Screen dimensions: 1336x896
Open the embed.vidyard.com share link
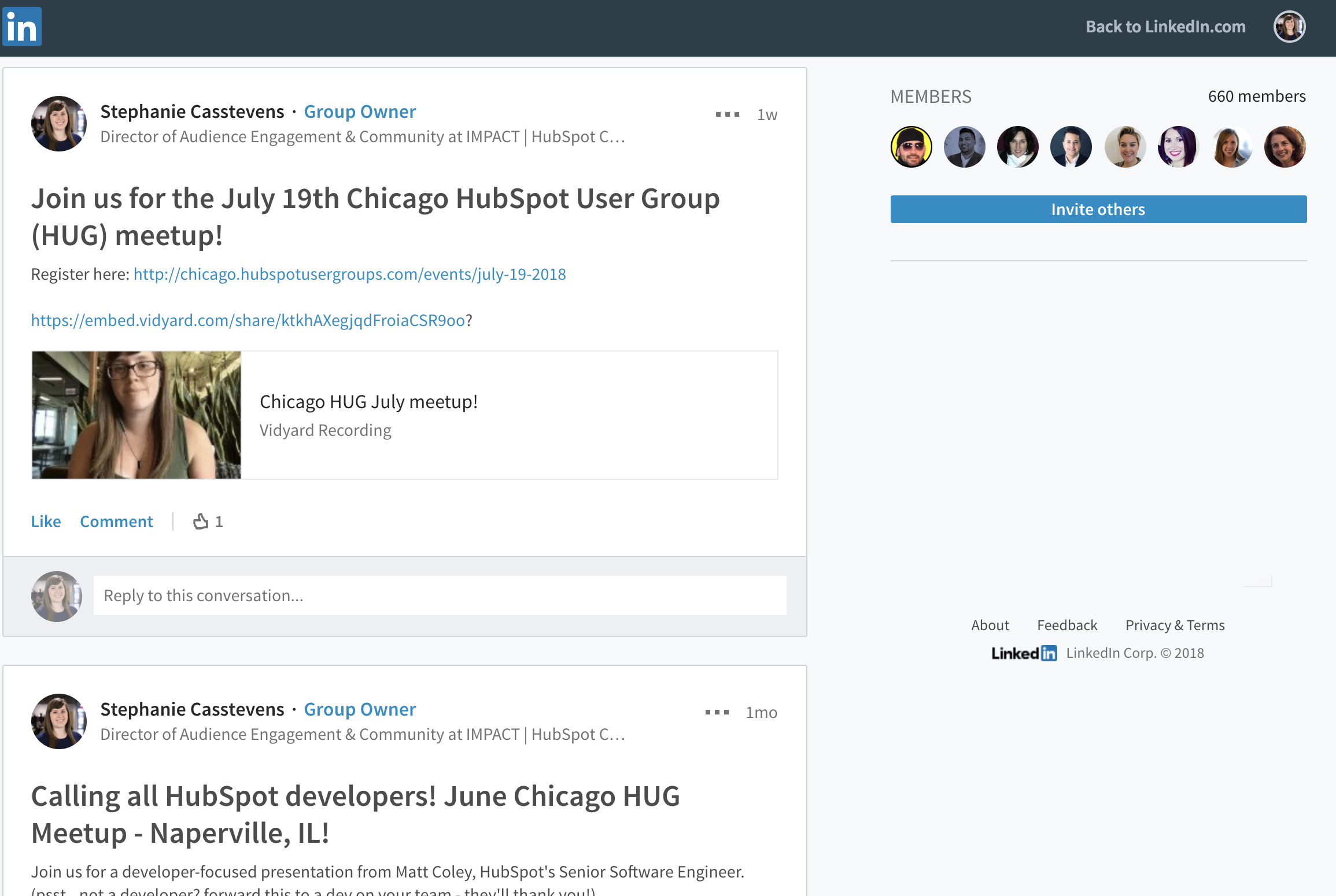click(x=248, y=320)
